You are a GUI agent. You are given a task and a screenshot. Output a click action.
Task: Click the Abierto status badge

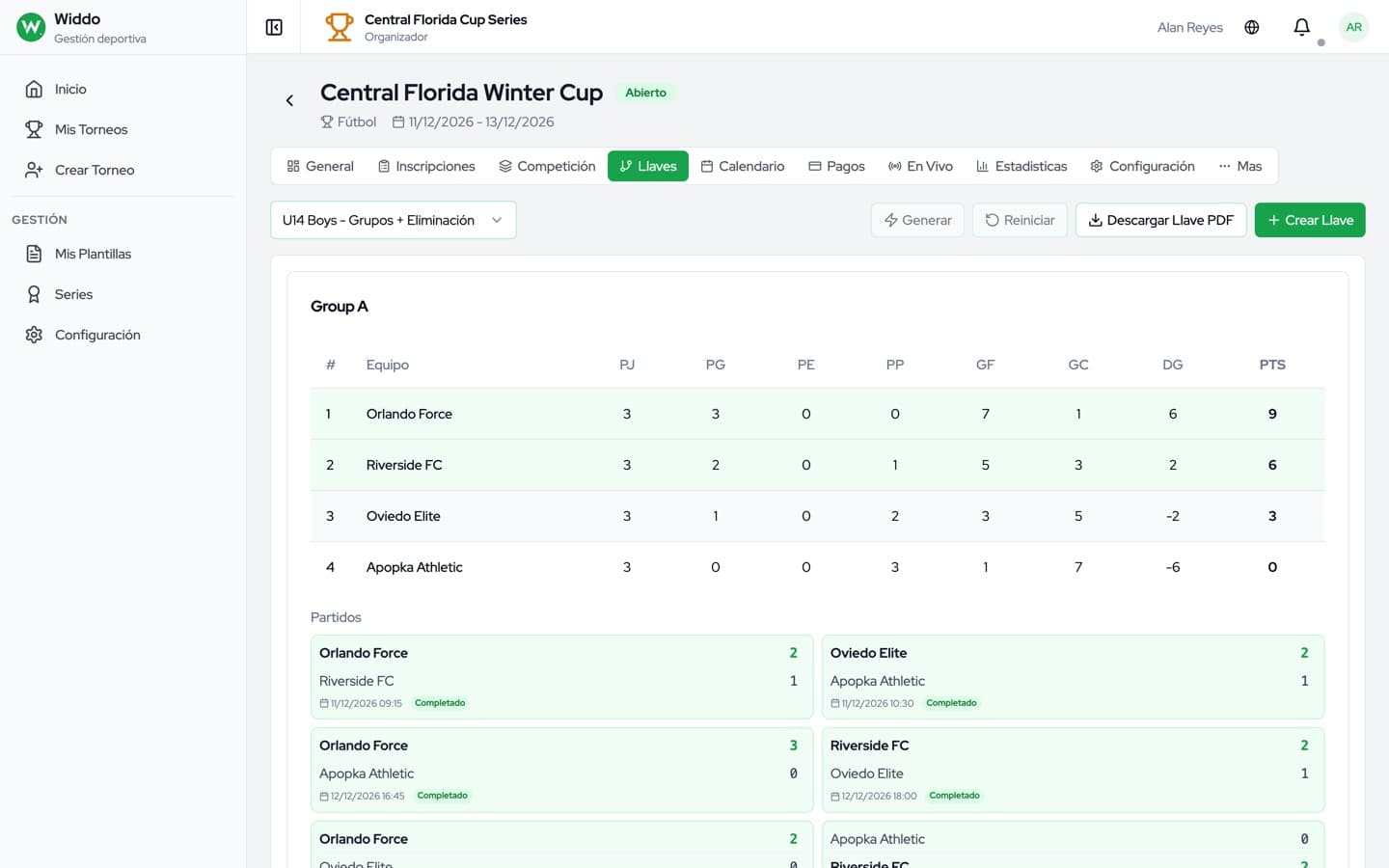point(645,93)
